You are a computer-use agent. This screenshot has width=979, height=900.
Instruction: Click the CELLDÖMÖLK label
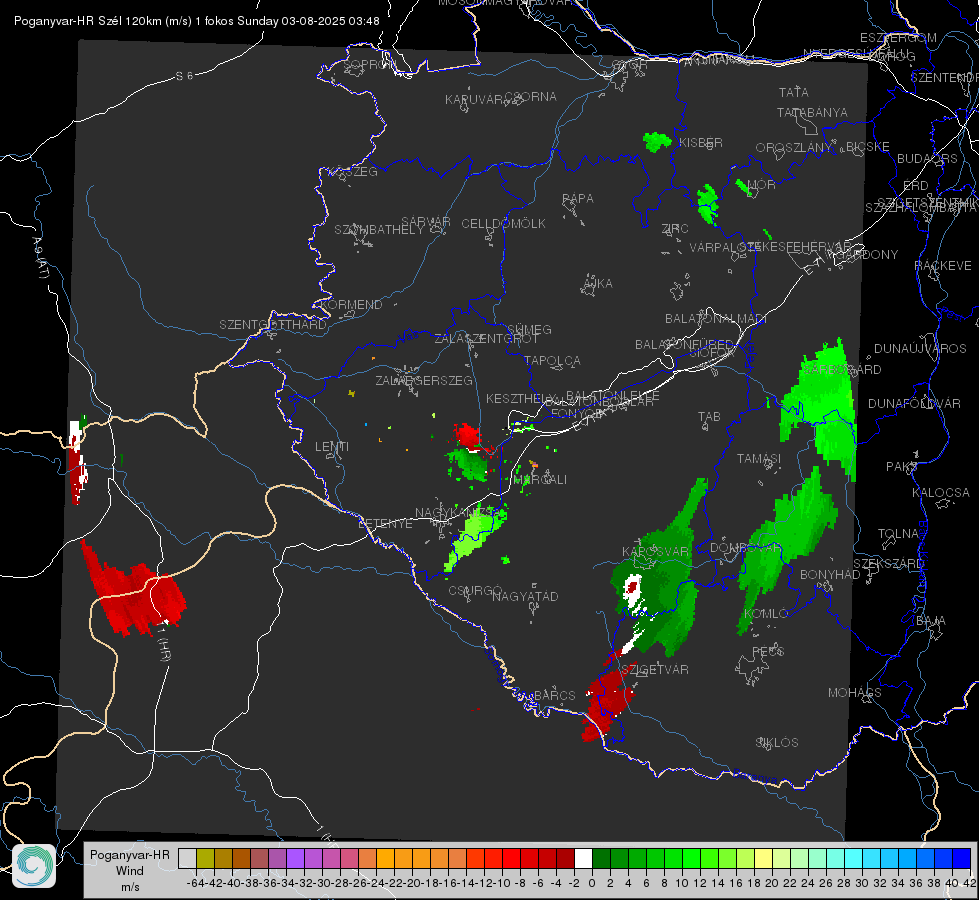click(504, 224)
